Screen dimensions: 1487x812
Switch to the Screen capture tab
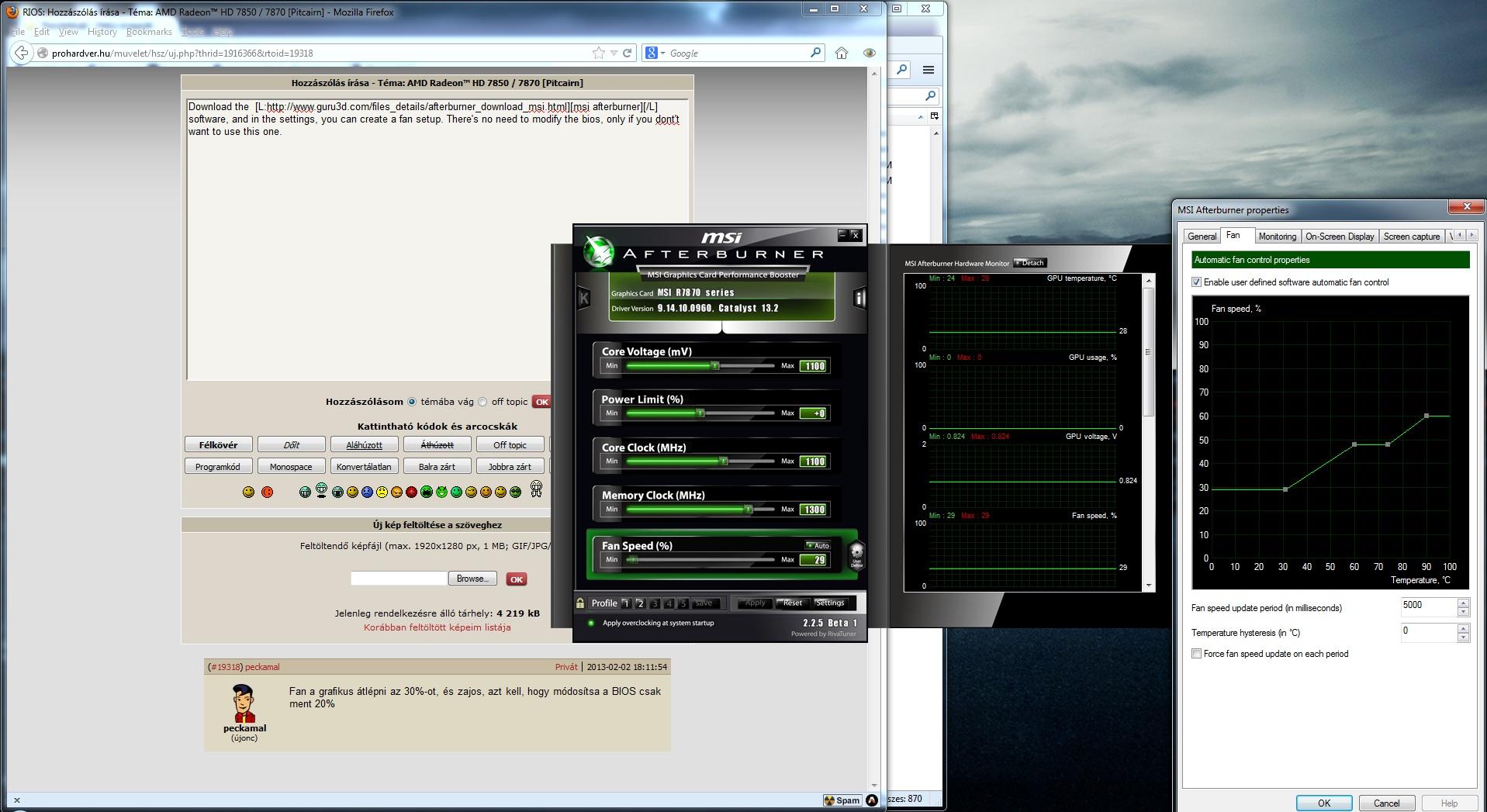tap(1411, 237)
